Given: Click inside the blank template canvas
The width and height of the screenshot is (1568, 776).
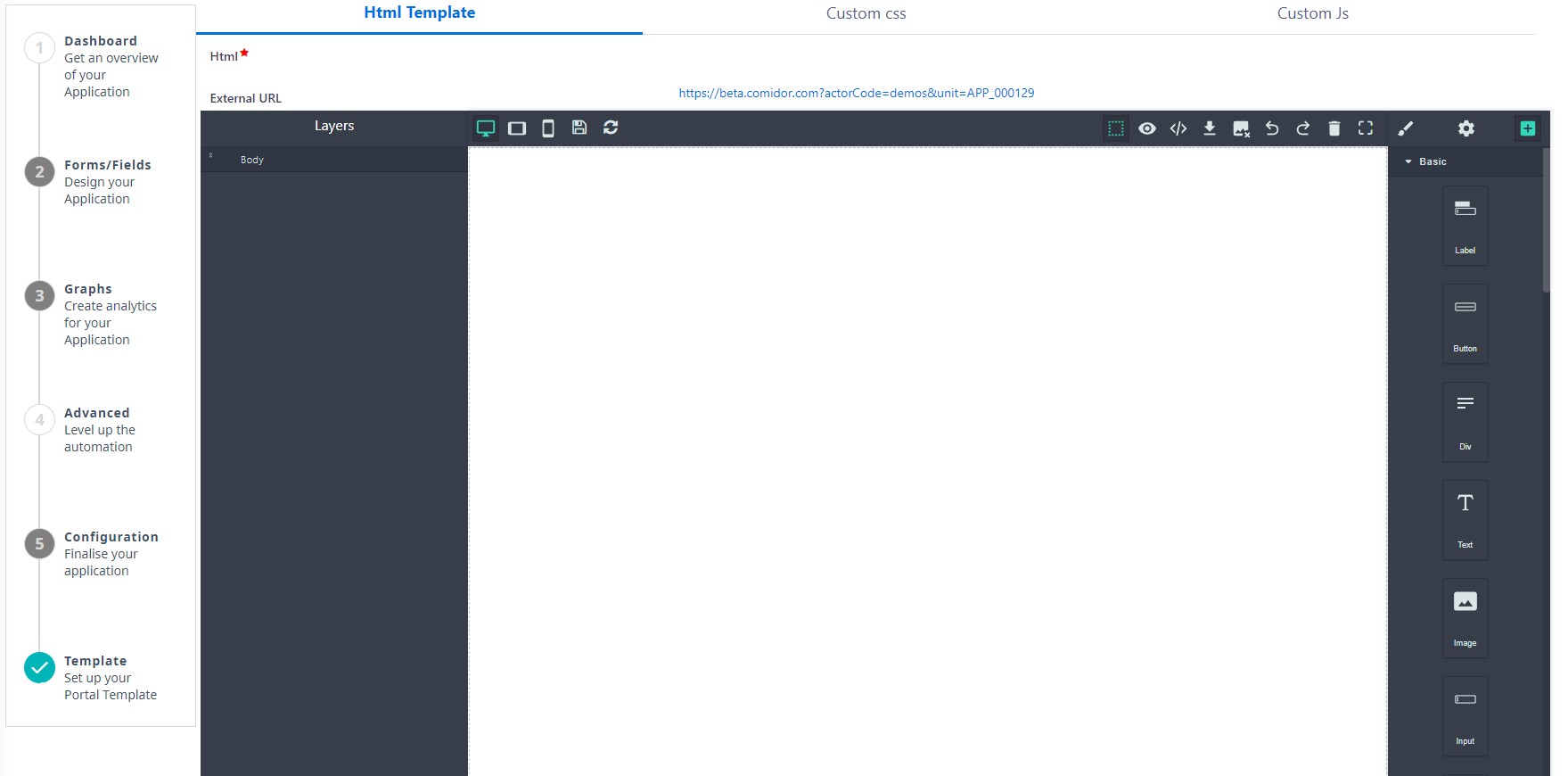Looking at the screenshot, I should click(928, 461).
